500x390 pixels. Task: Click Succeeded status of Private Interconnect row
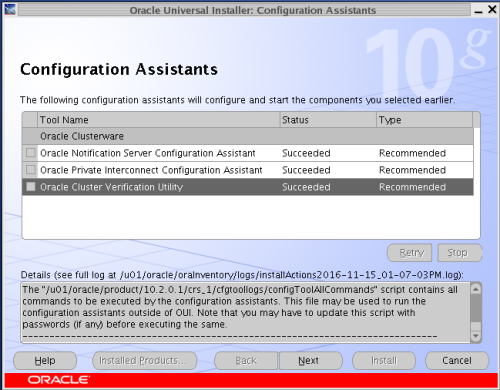(306, 170)
